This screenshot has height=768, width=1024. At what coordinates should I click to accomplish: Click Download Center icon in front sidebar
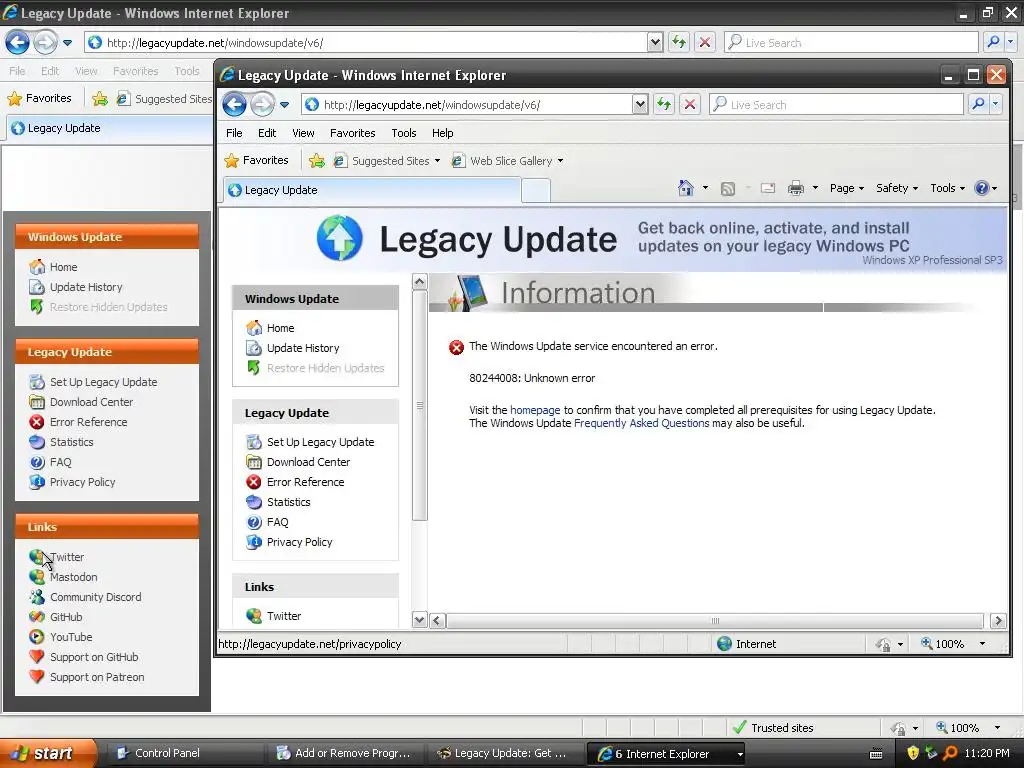coord(254,462)
